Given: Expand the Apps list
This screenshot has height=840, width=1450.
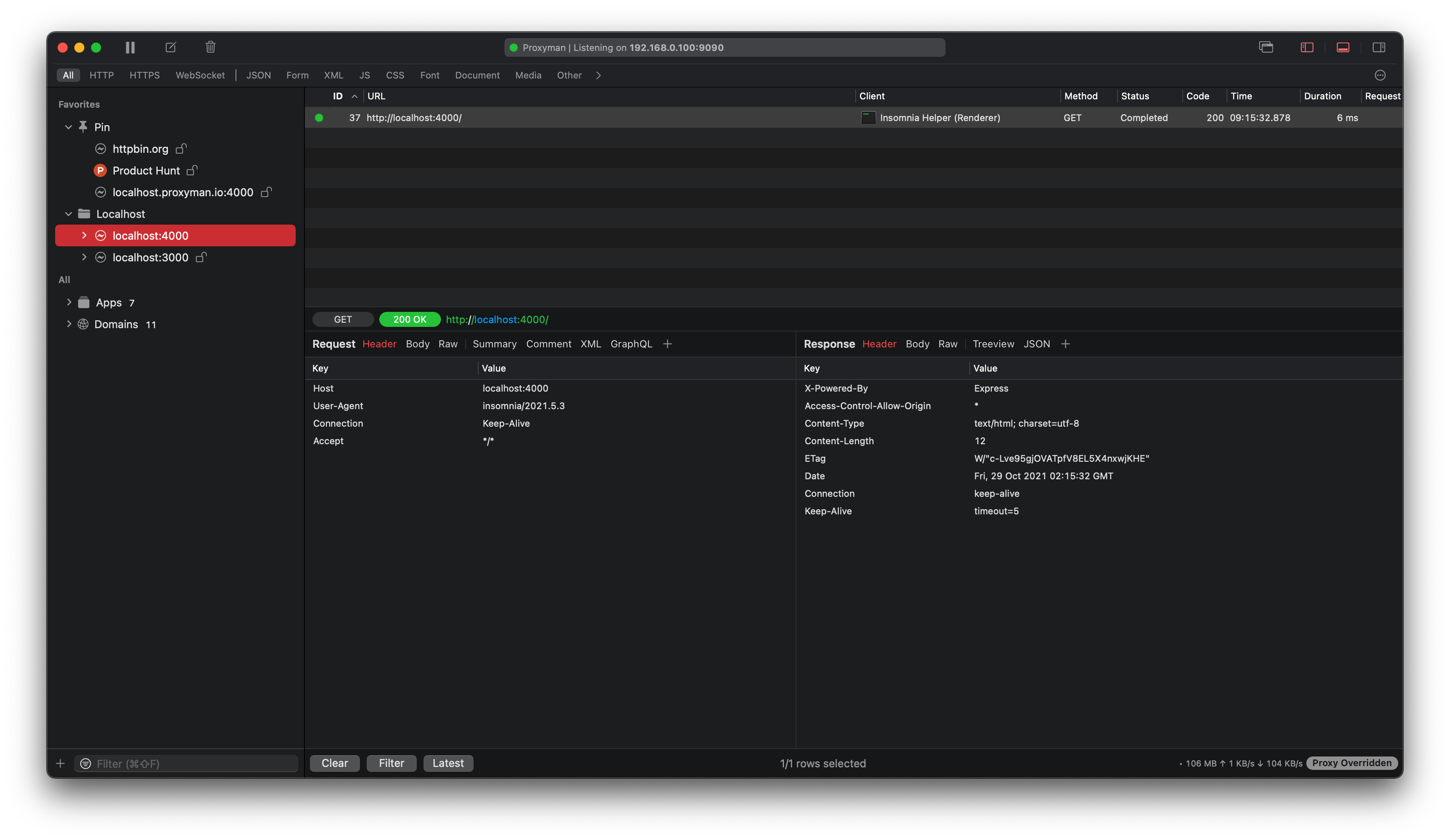Looking at the screenshot, I should click(x=69, y=302).
